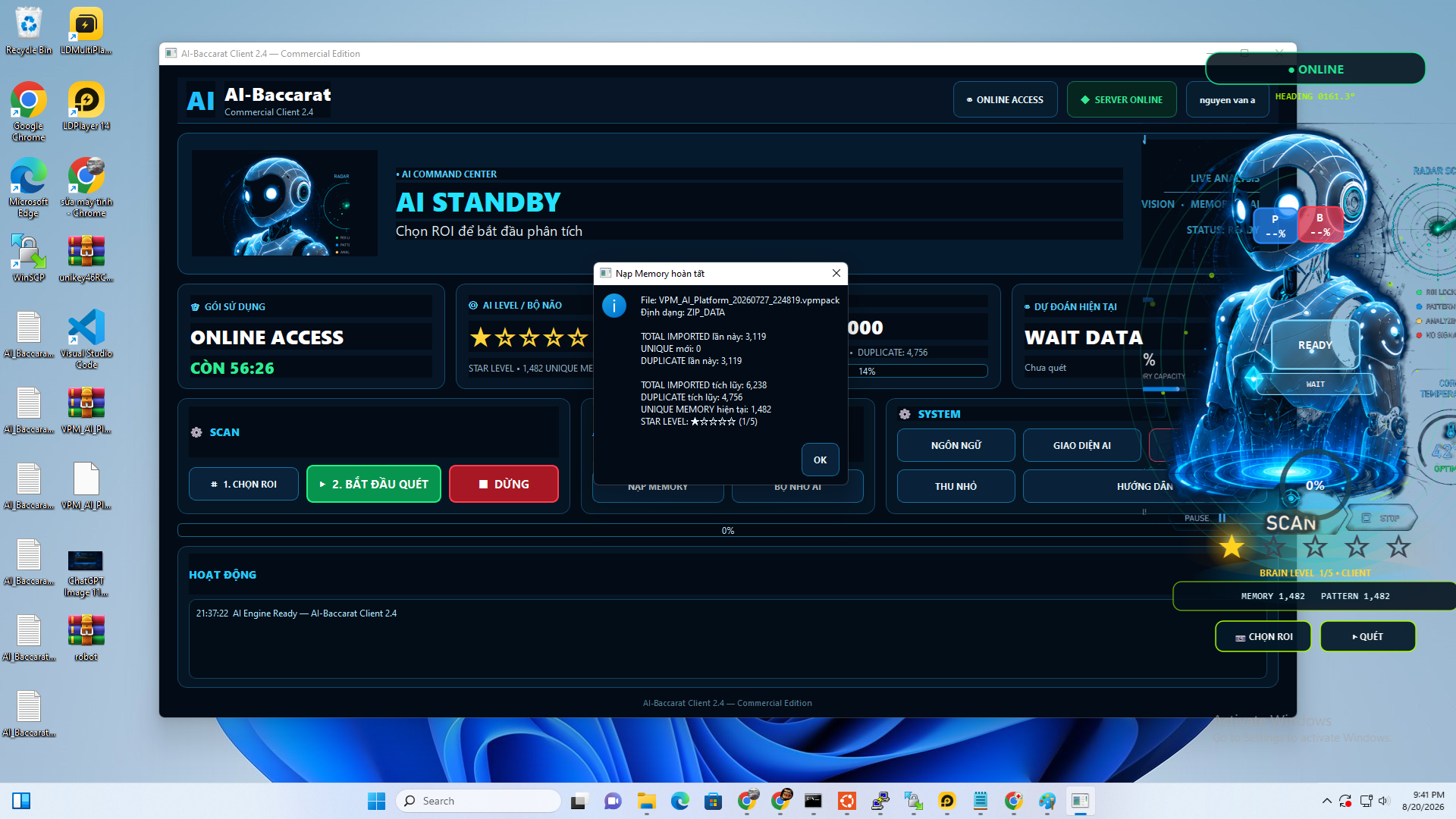Open the Paint icon on the taskbar

tap(1047, 801)
